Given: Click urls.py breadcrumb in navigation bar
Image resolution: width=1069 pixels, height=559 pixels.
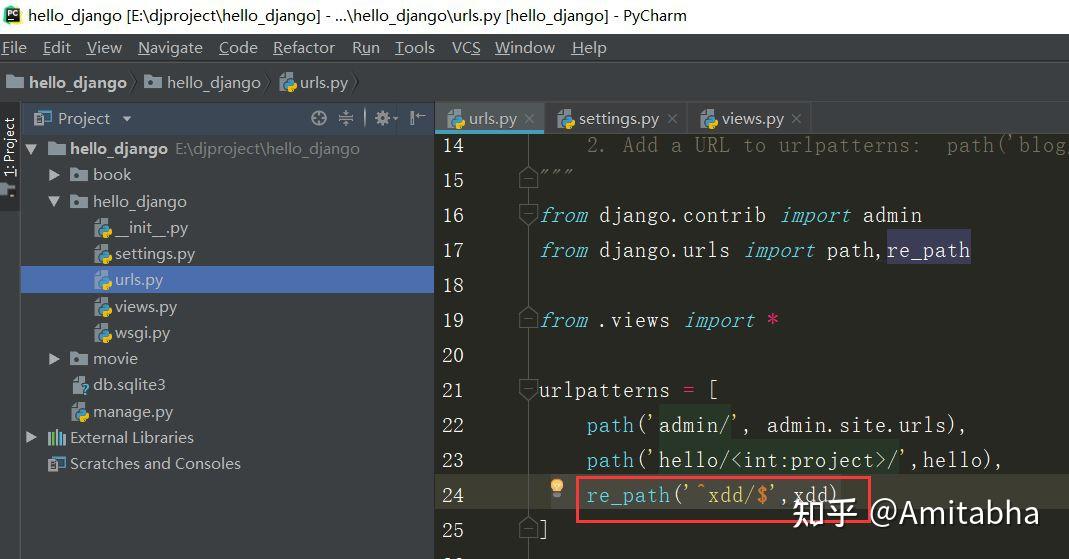Looking at the screenshot, I should (314, 82).
